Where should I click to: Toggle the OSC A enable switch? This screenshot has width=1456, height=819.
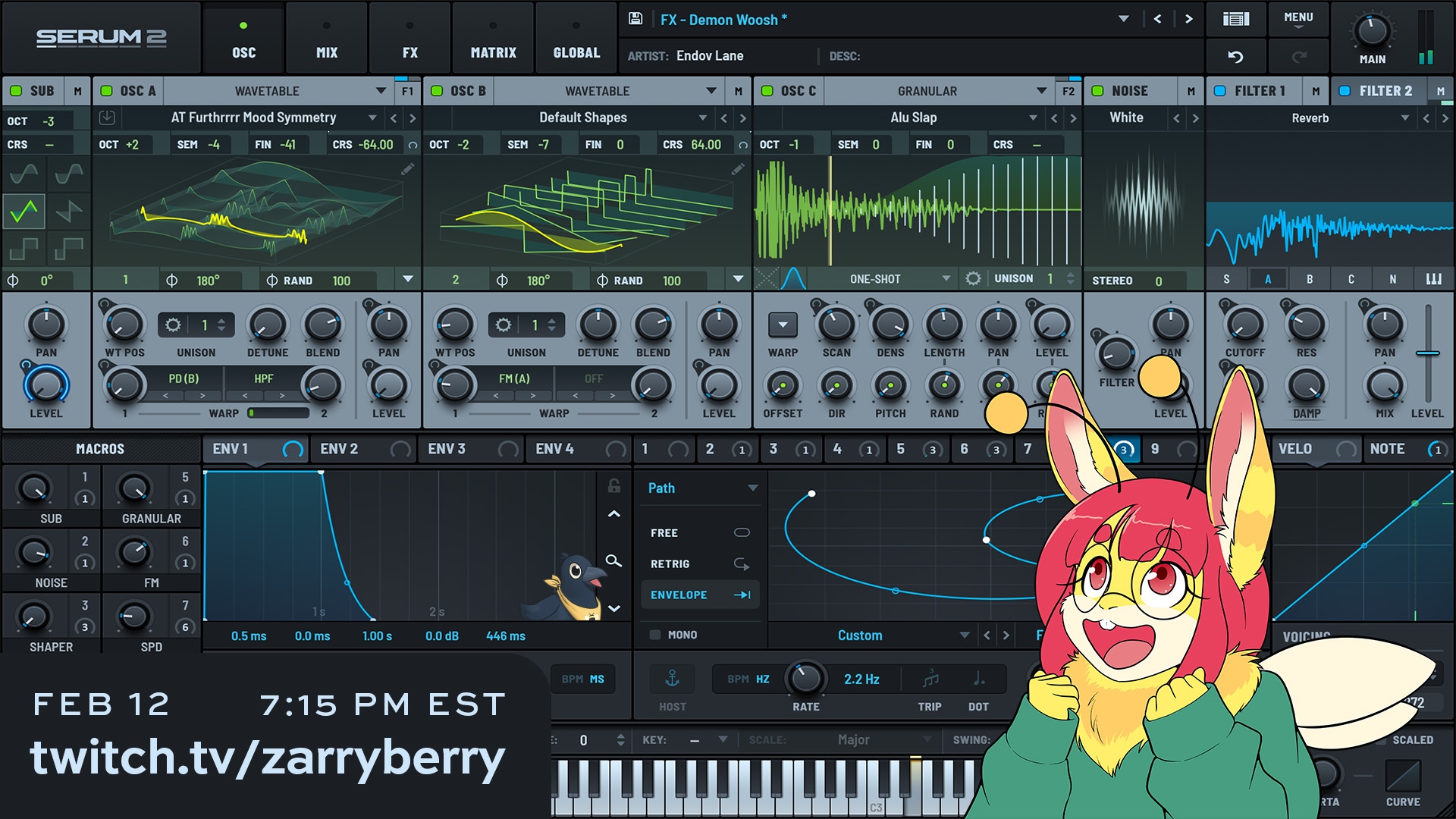pos(107,91)
